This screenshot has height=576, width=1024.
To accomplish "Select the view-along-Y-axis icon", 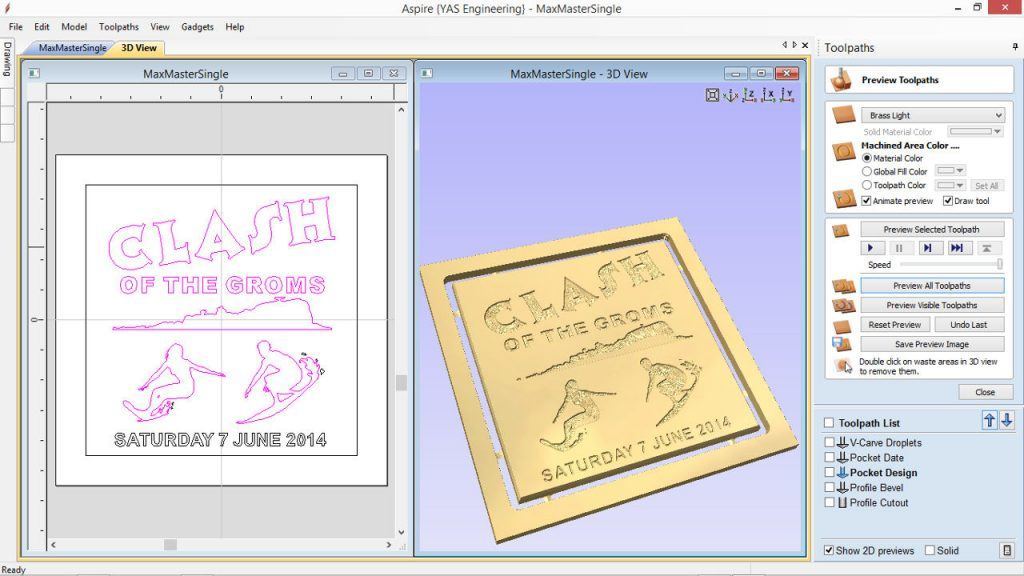I will [787, 95].
